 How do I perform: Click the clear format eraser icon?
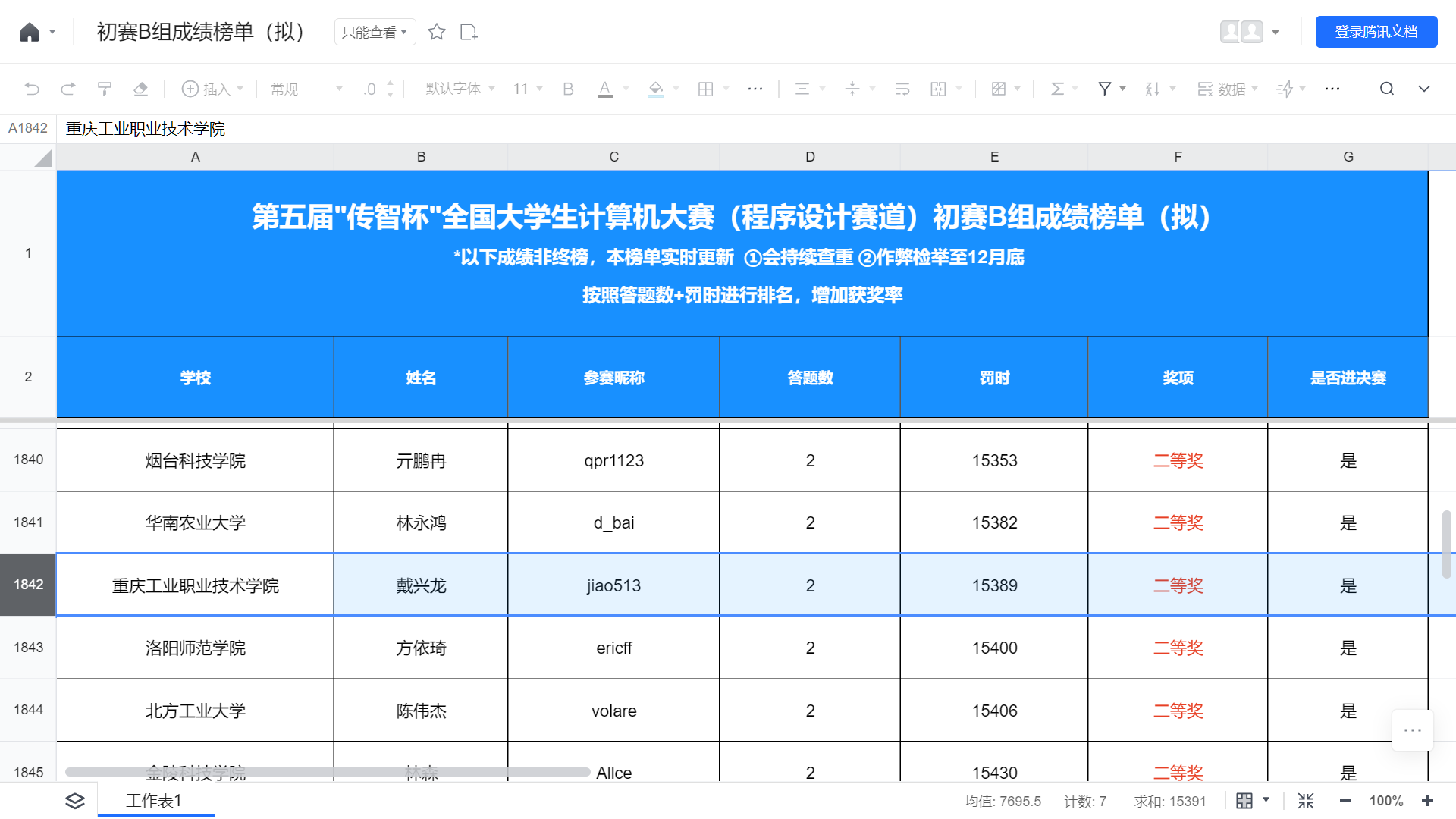click(x=140, y=89)
